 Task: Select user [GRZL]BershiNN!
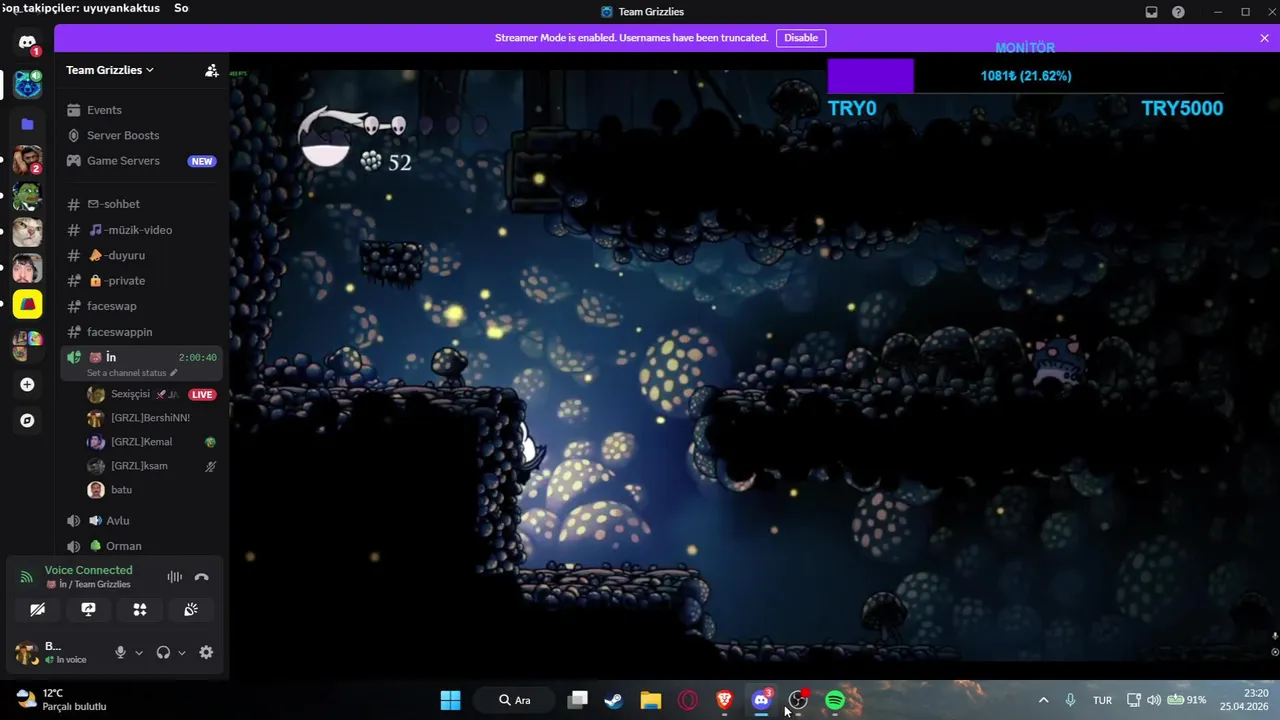150,418
